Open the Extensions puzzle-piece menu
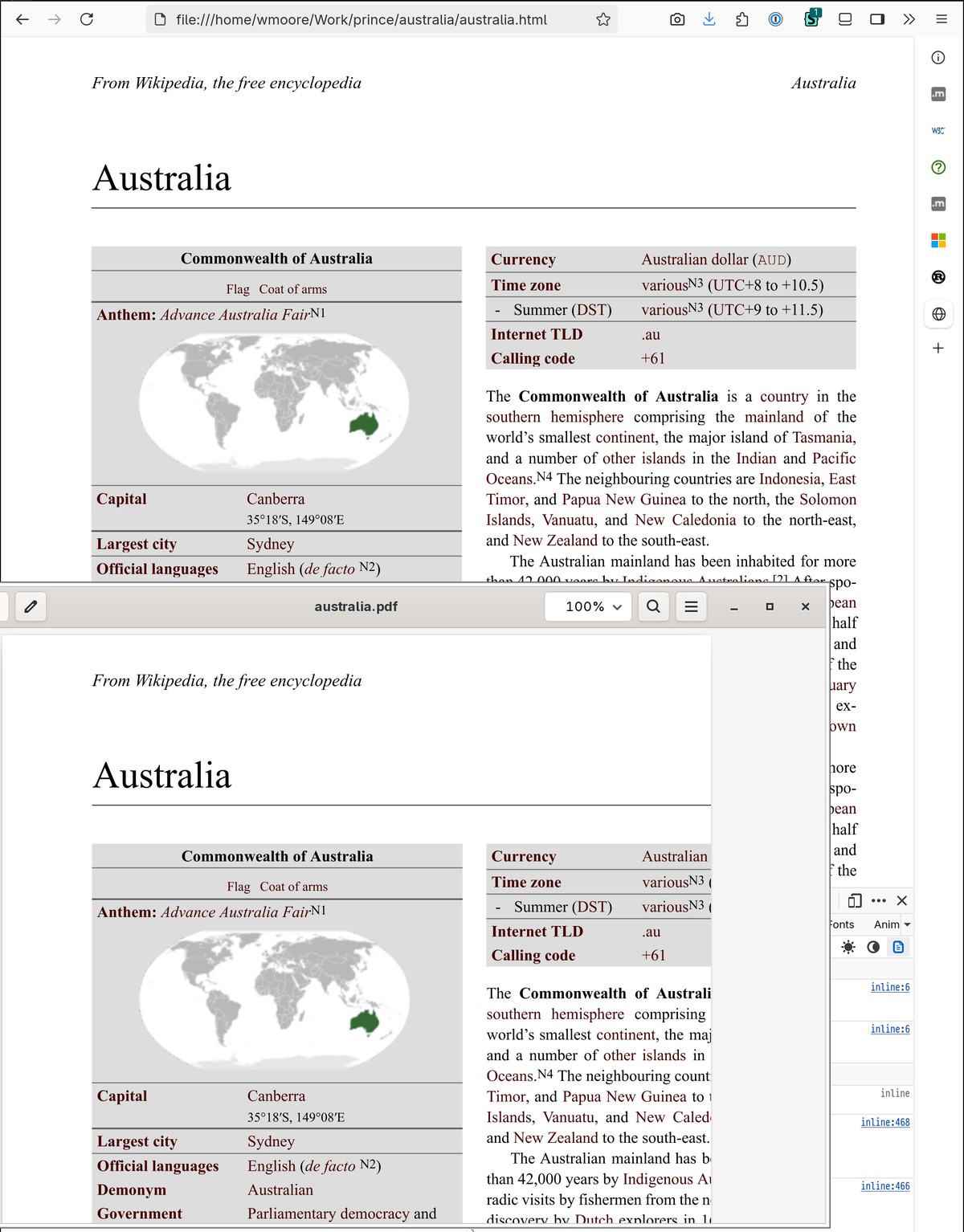The height and width of the screenshot is (1232, 964). click(x=742, y=19)
